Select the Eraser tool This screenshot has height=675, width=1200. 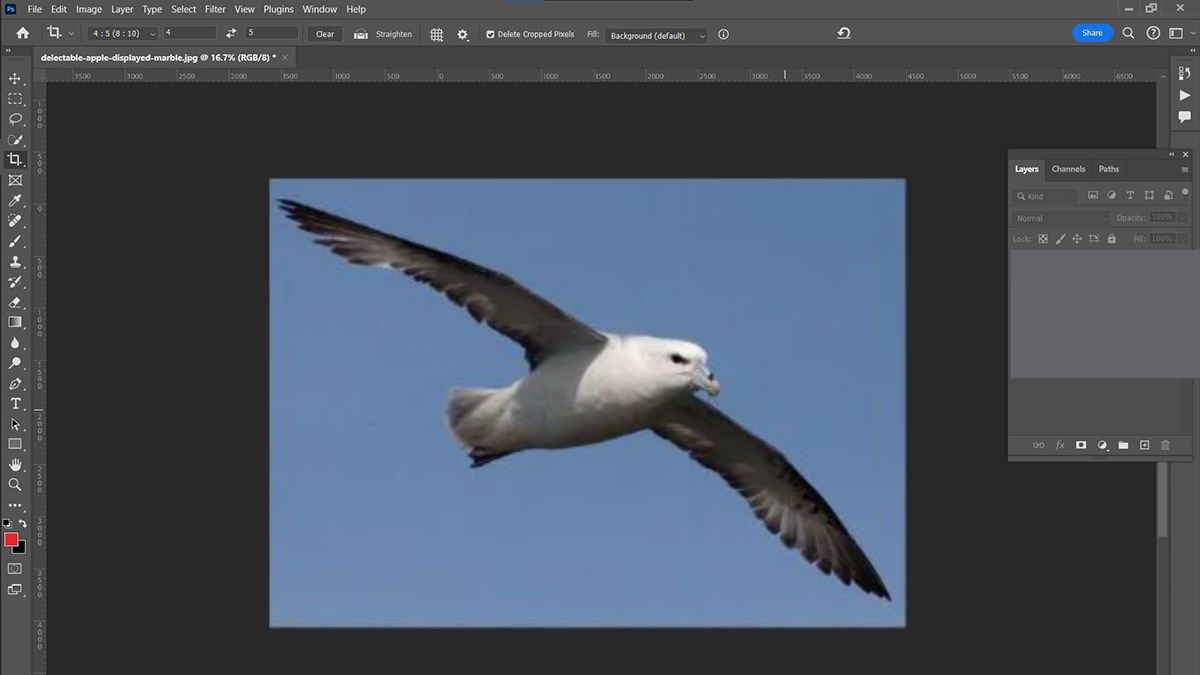[15, 302]
